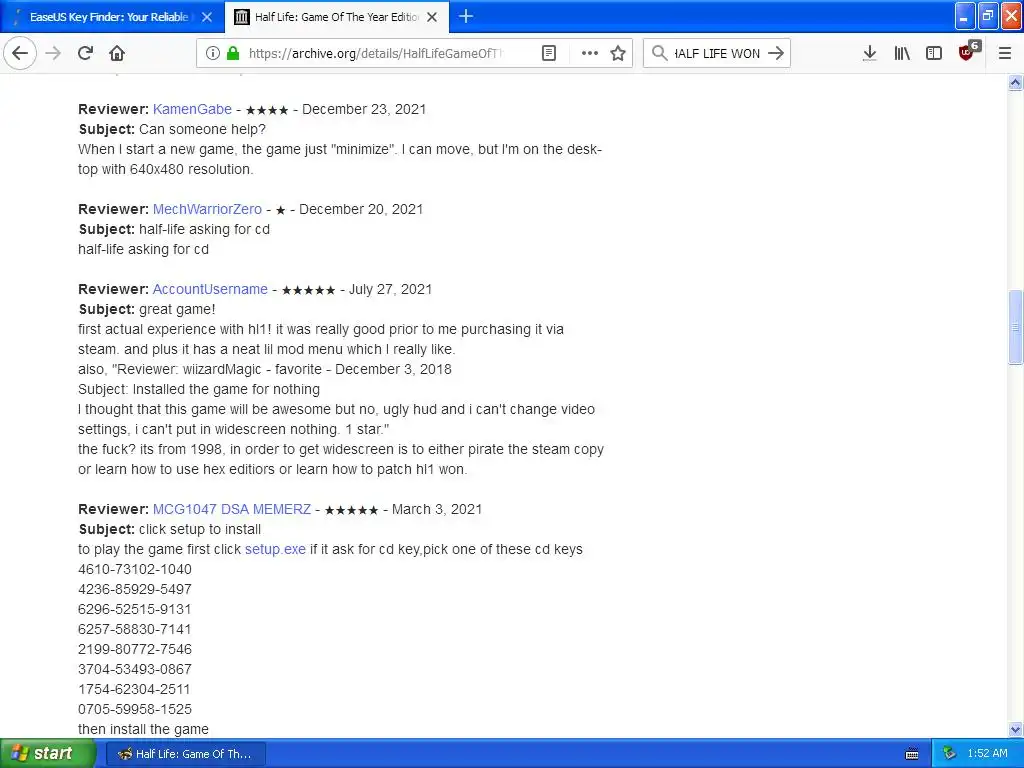Open page actions three-dot menu
This screenshot has height=768, width=1024.
589,53
